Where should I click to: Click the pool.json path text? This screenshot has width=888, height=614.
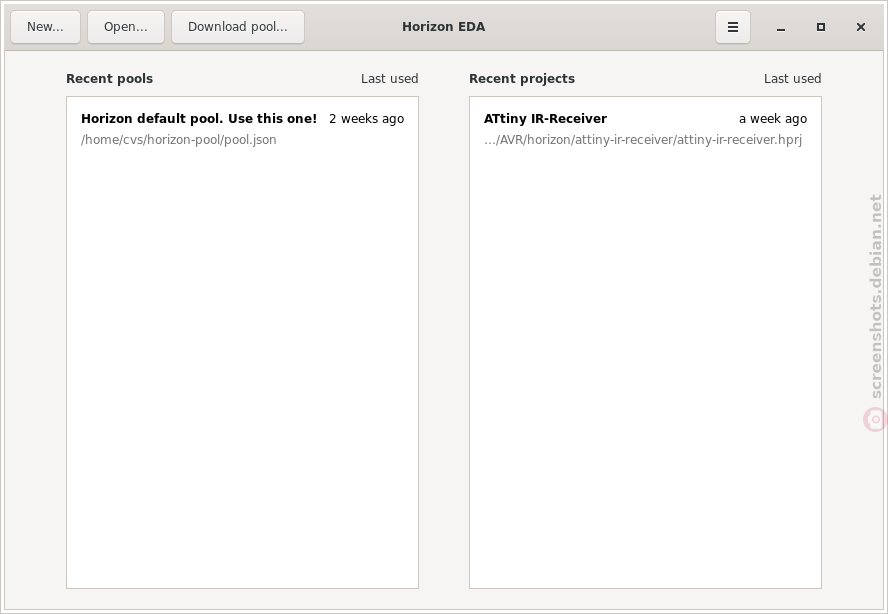pyautogui.click(x=178, y=140)
